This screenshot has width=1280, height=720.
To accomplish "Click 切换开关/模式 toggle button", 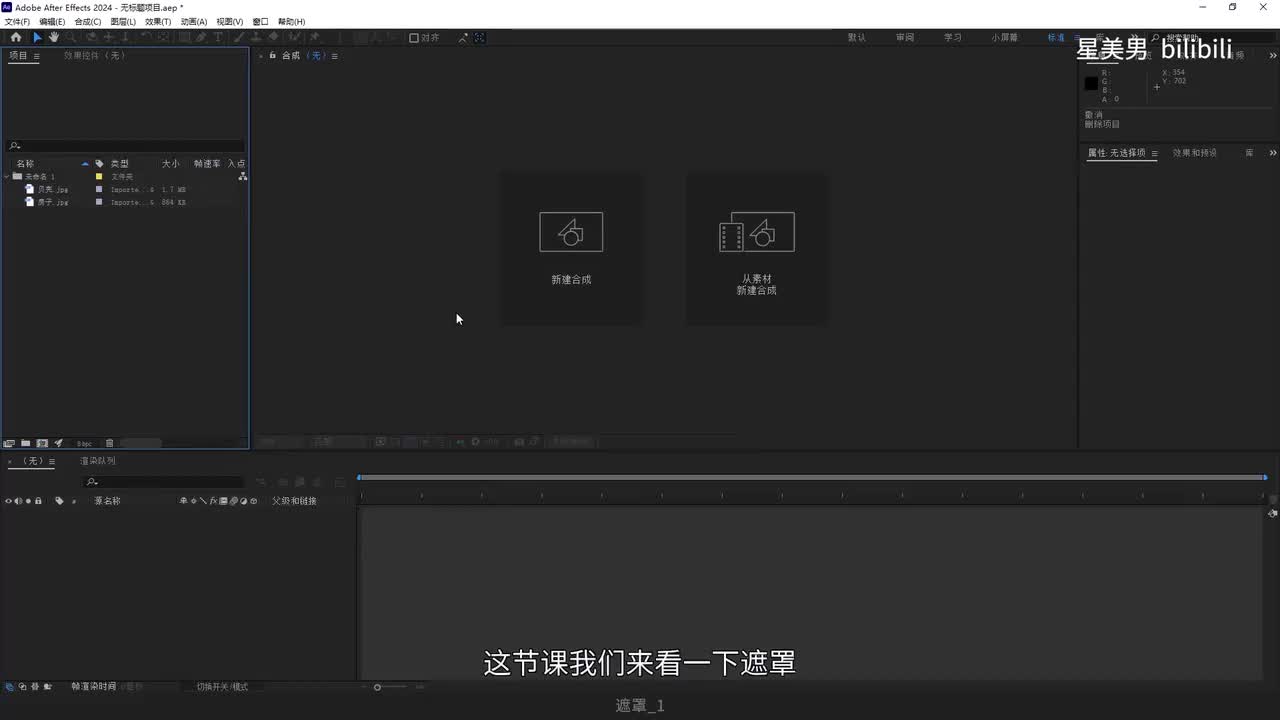I will [x=222, y=687].
